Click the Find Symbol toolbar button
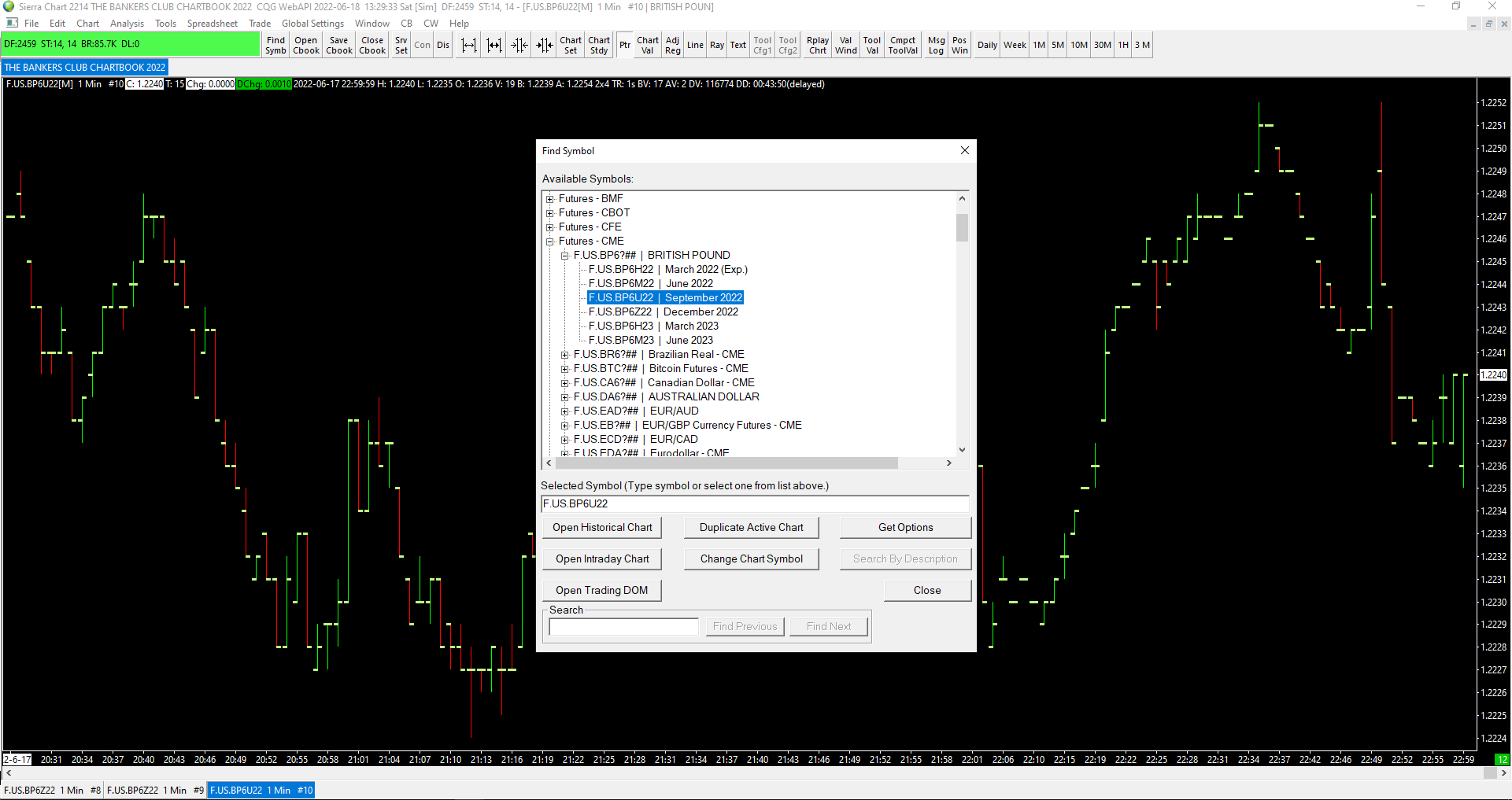 tap(275, 46)
